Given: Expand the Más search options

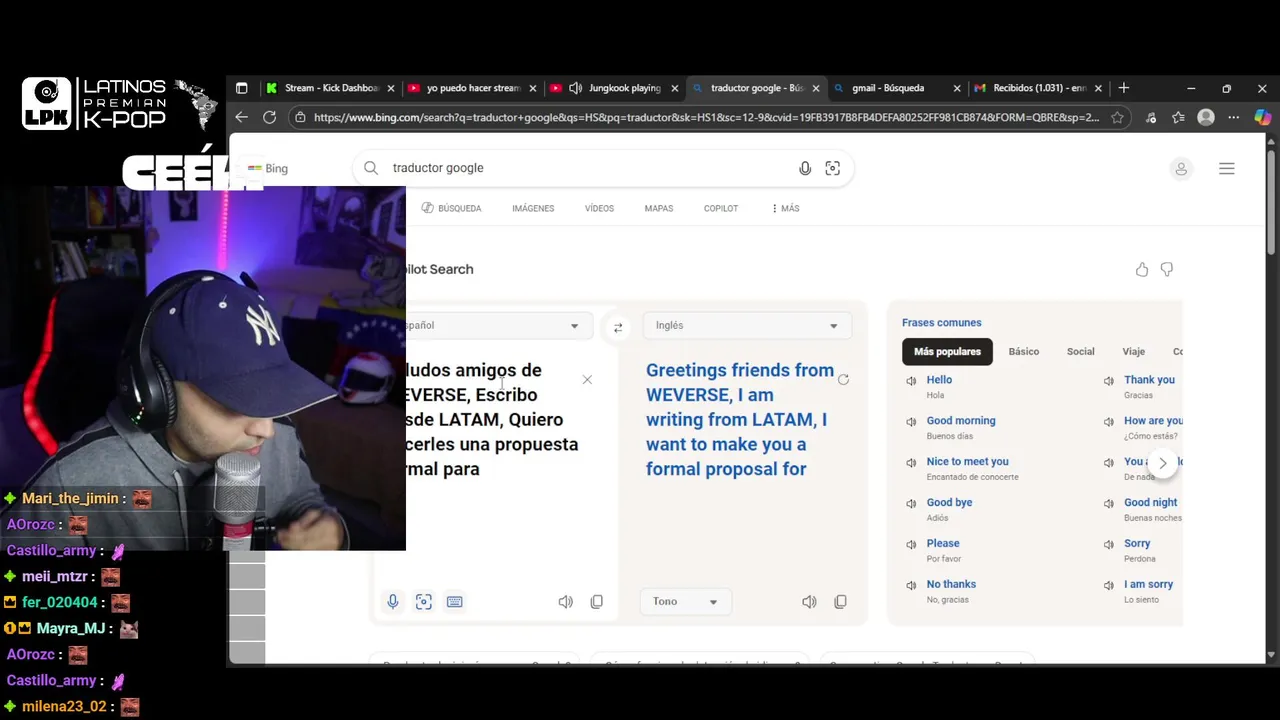Looking at the screenshot, I should click(786, 208).
